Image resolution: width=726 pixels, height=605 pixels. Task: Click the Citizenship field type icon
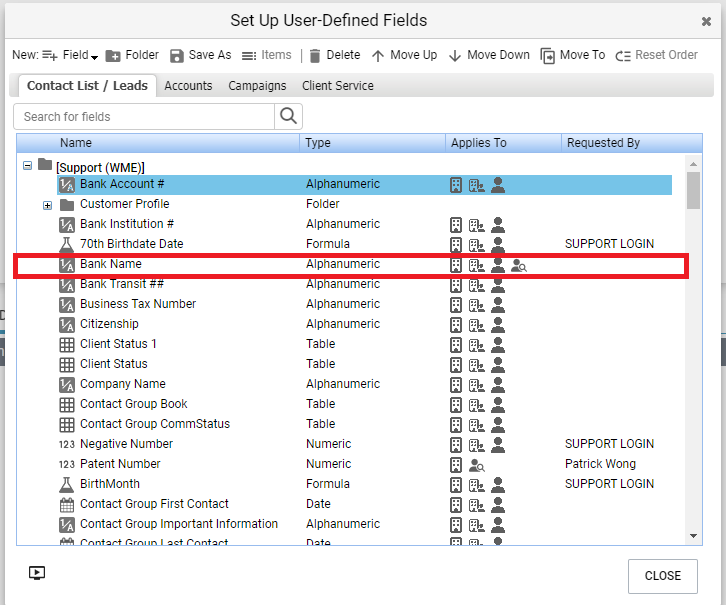tap(67, 325)
